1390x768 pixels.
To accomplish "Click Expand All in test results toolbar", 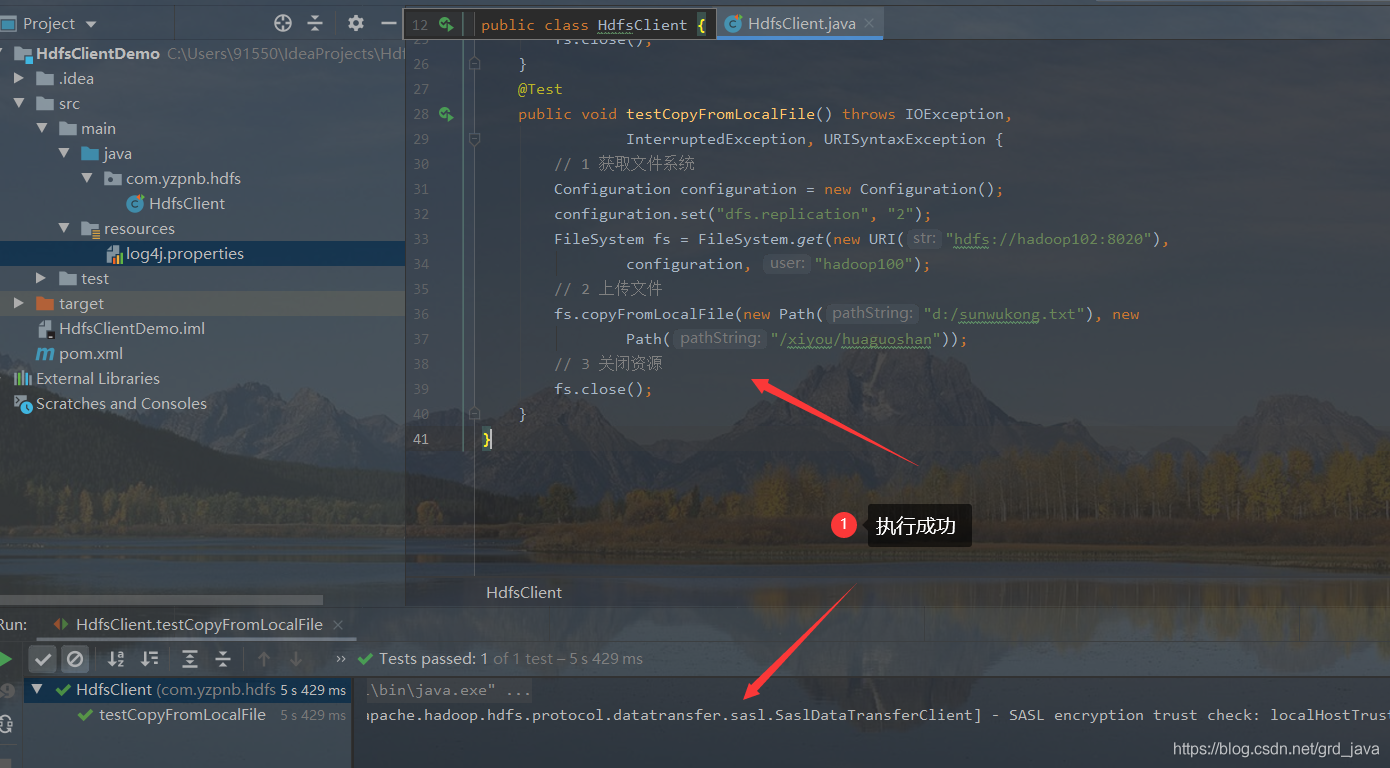I will pyautogui.click(x=190, y=658).
